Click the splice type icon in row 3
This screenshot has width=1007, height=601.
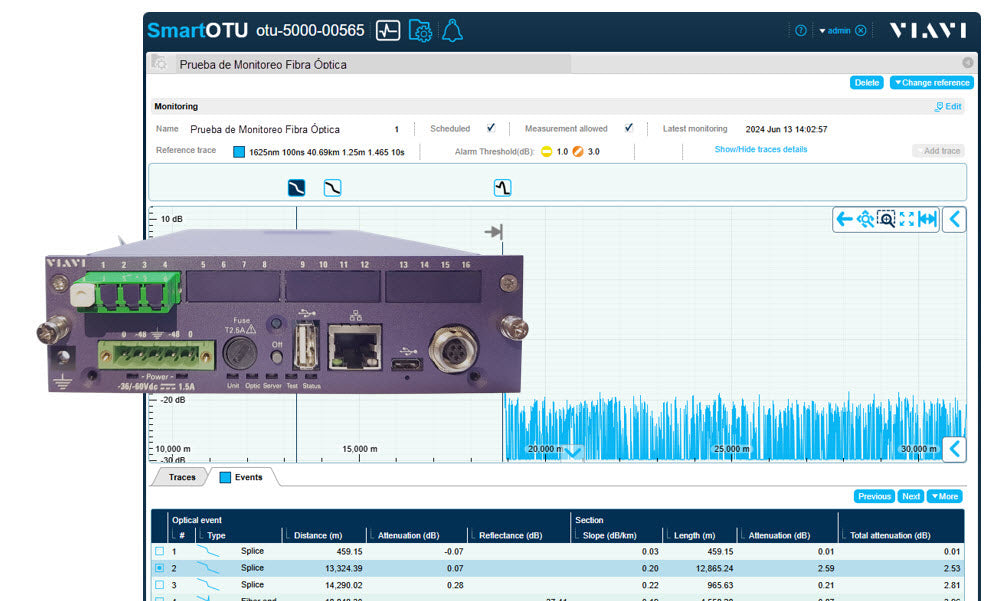click(x=208, y=584)
